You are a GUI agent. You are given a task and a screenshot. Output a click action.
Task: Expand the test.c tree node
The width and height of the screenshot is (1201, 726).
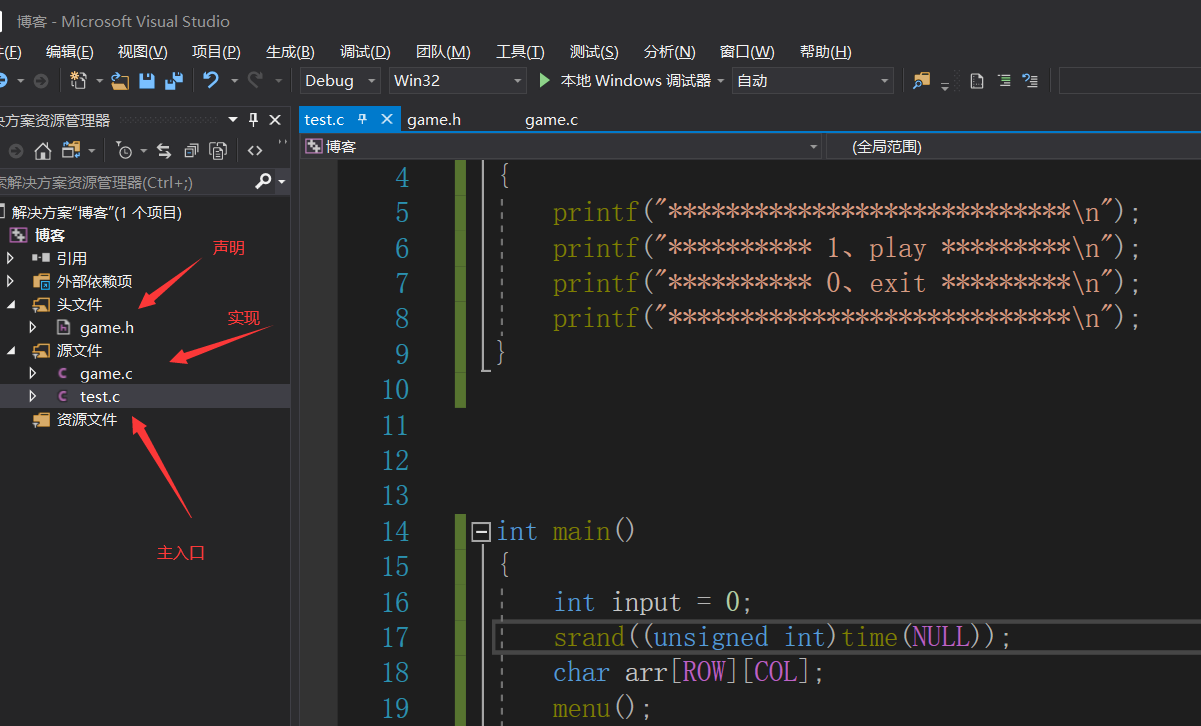click(x=33, y=396)
